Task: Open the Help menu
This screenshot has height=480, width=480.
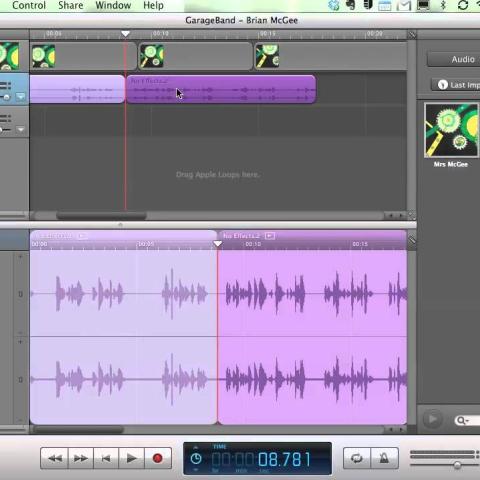Action: [x=153, y=5]
